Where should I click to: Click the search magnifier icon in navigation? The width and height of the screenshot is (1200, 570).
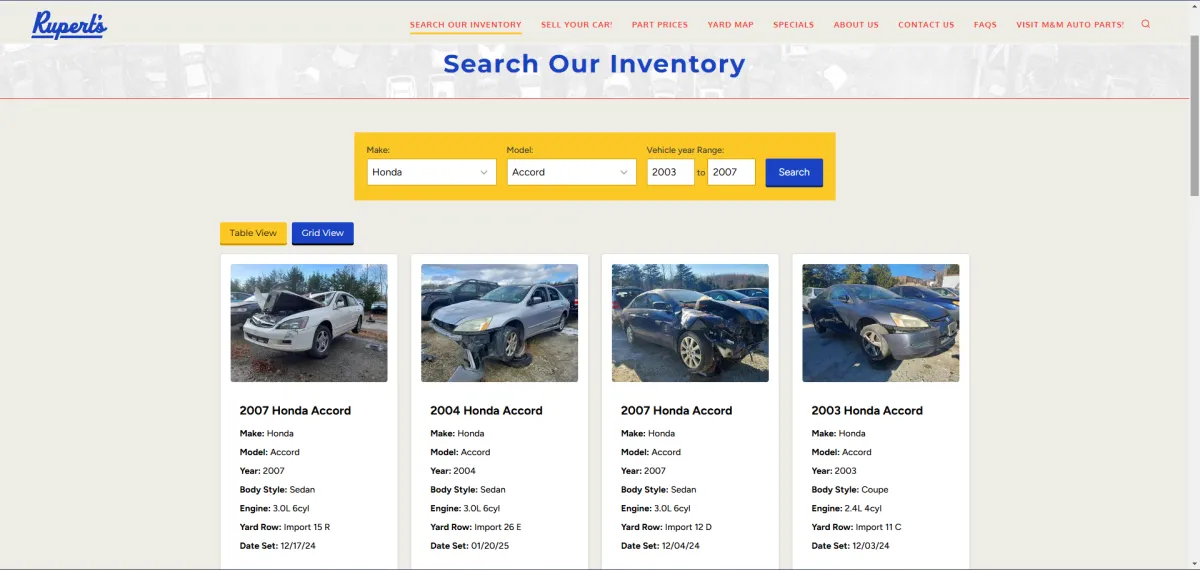[x=1146, y=24]
